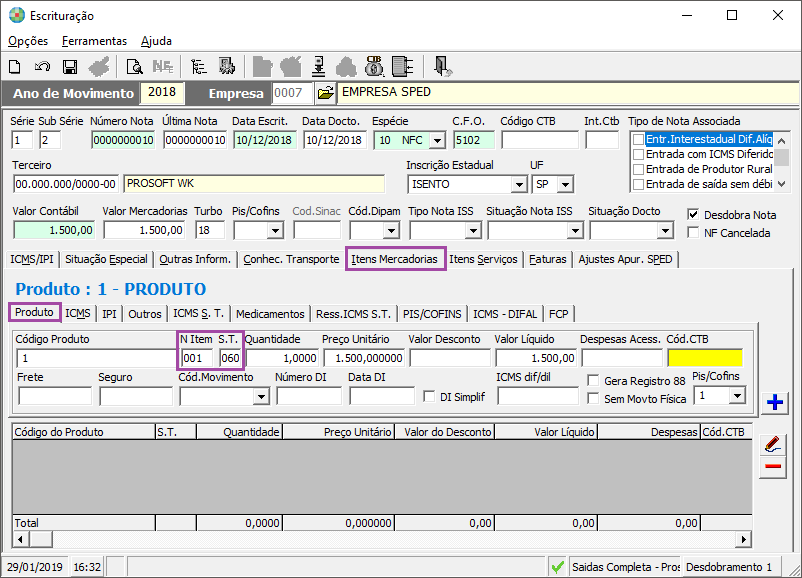802x578 pixels.
Task: Open company folder icon beside Empresa code
Action: pyautogui.click(x=325, y=93)
